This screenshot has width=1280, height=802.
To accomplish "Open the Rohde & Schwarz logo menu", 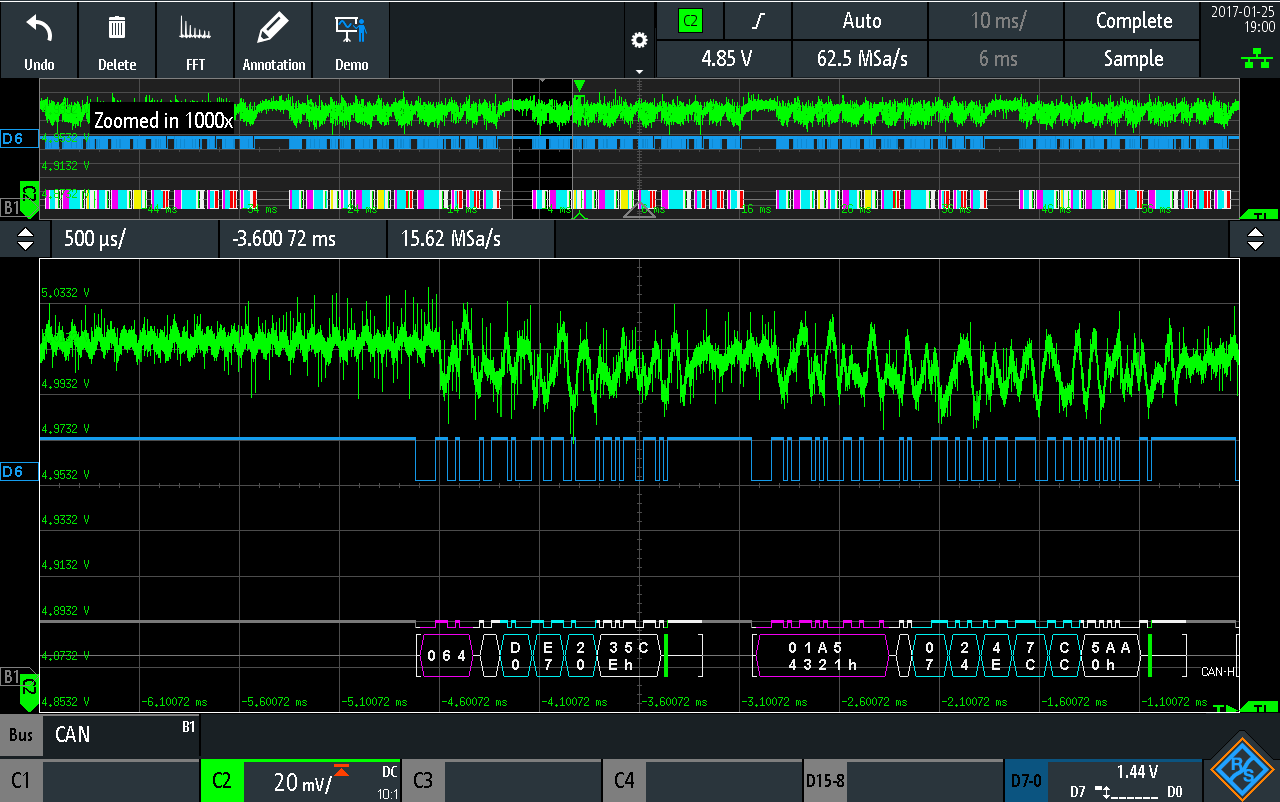I will (x=1242, y=767).
